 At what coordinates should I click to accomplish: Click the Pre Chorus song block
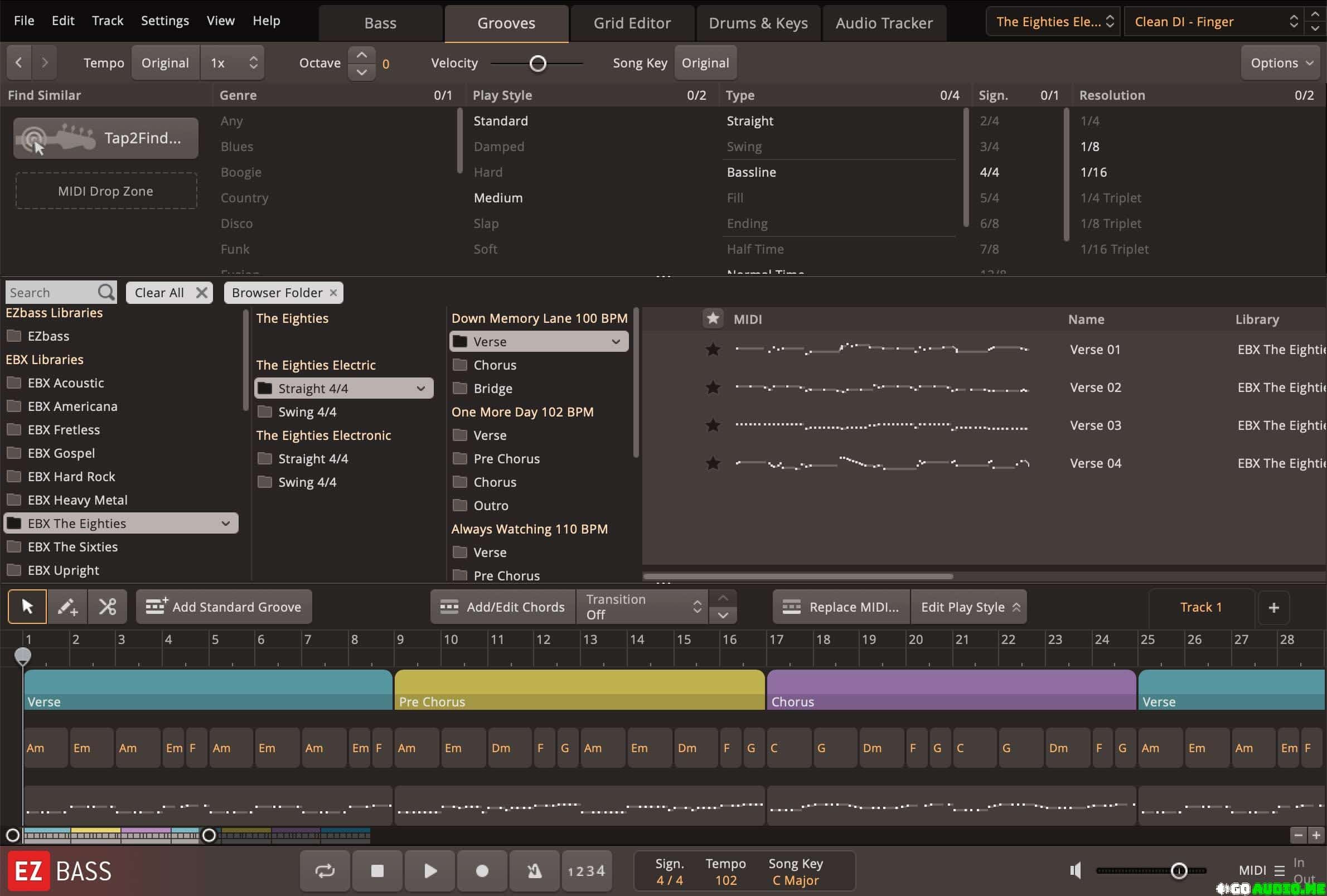coord(579,689)
